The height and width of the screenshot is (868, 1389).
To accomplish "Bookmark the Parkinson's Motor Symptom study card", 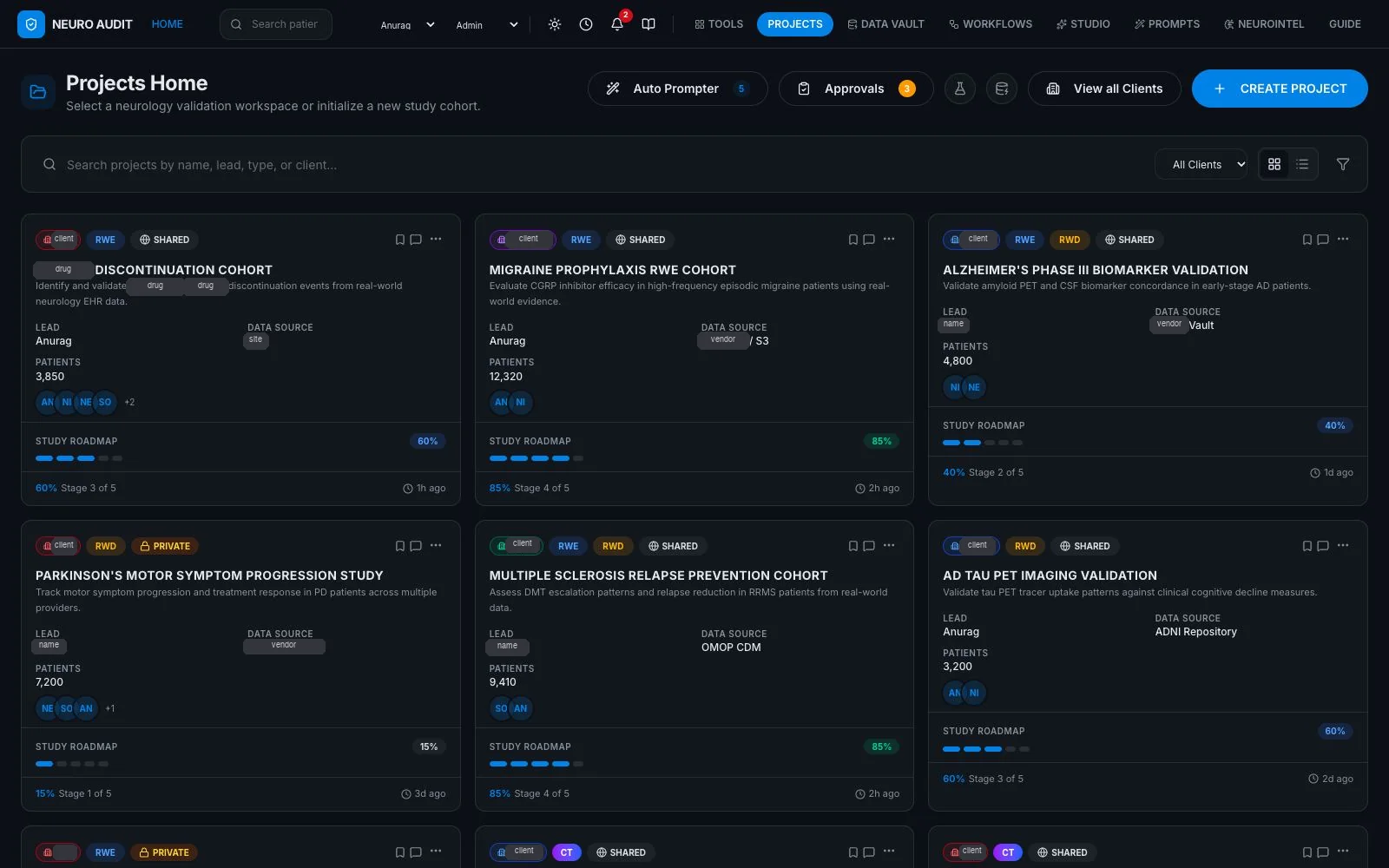I will tap(400, 546).
